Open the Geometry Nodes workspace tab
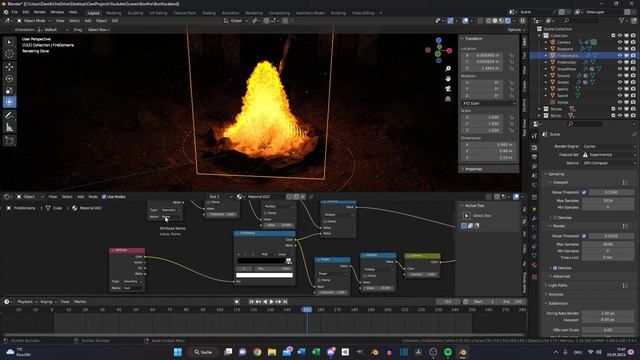The width and height of the screenshot is (640, 360). point(310,13)
